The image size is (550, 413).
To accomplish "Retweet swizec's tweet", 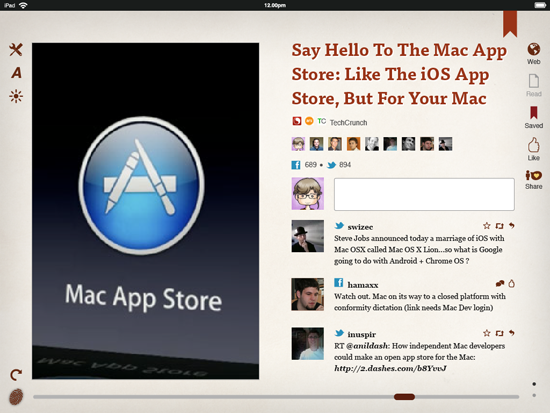I will click(x=499, y=226).
